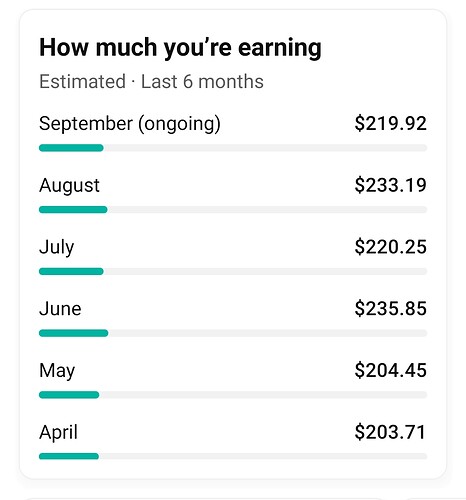Click the $219.92 September amount
This screenshot has width=466, height=500.
pos(391,123)
